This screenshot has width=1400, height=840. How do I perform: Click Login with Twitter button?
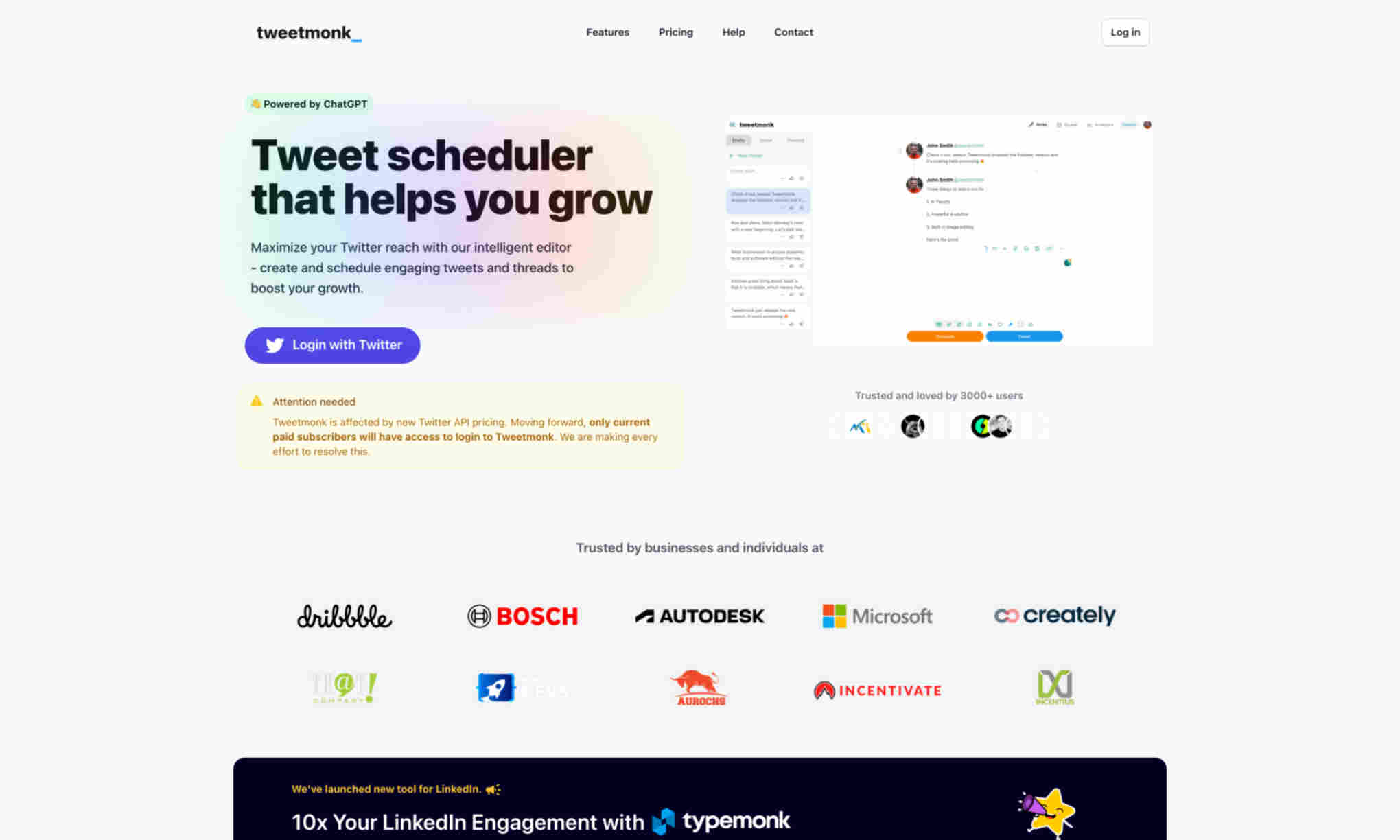[332, 345]
